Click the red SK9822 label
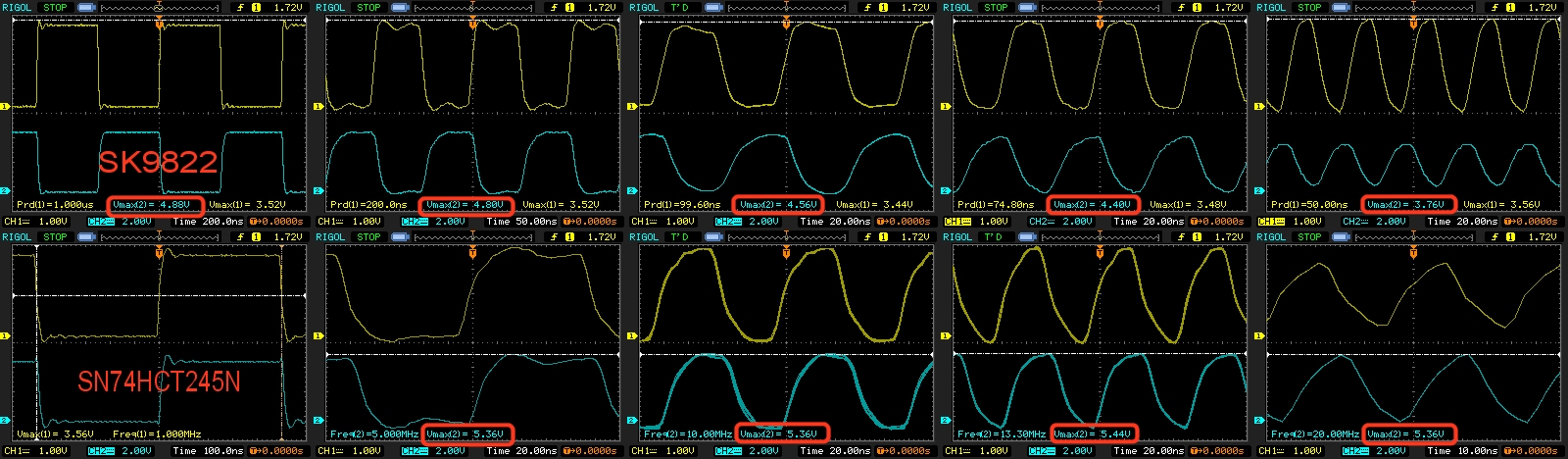The image size is (1568, 459). [x=158, y=162]
